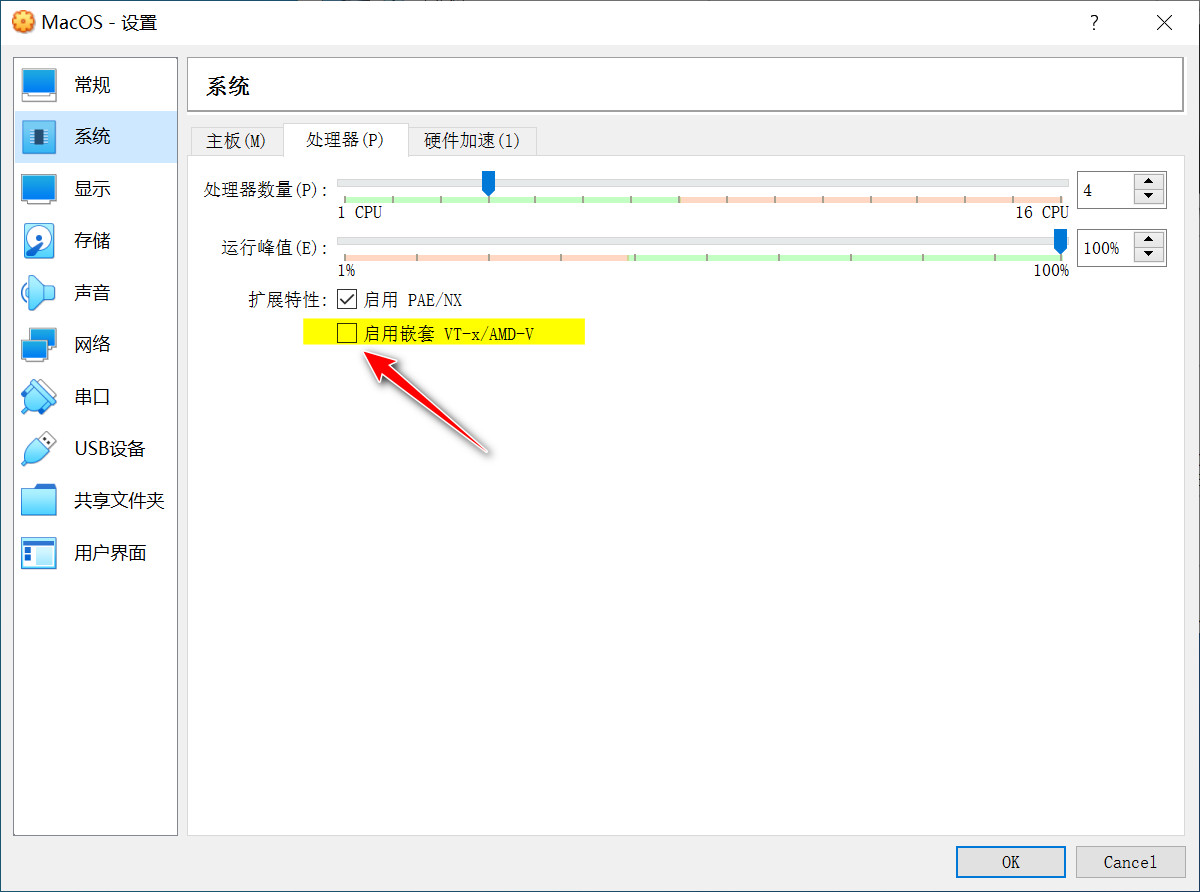Click the 串口 sidebar label

tap(92, 397)
